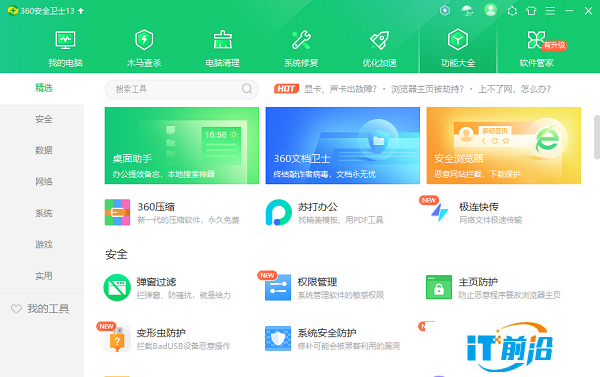600x377 pixels.
Task: Click text 防止恶意程序篡改浏览器主页
Action: [510, 295]
